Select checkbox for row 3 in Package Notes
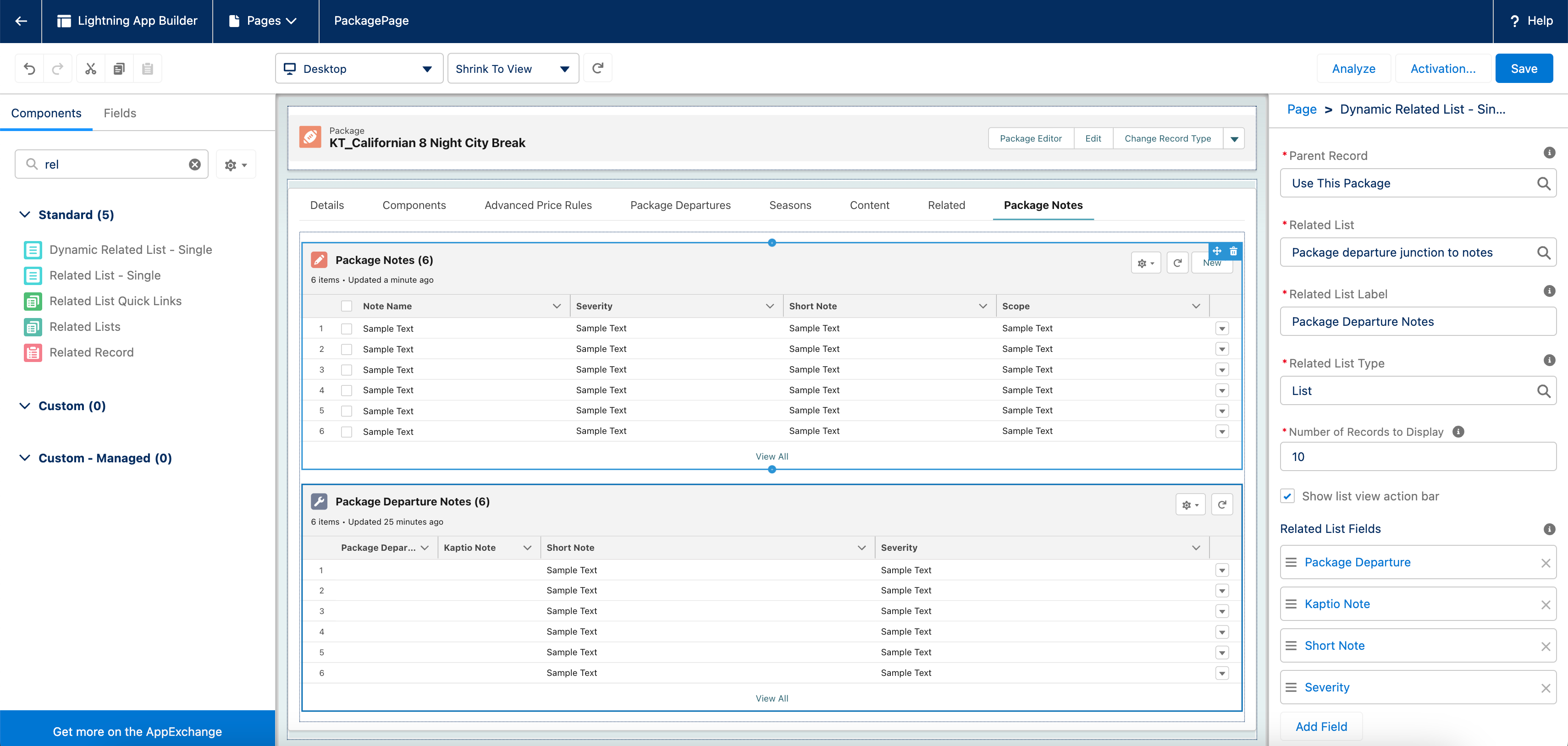 point(346,370)
